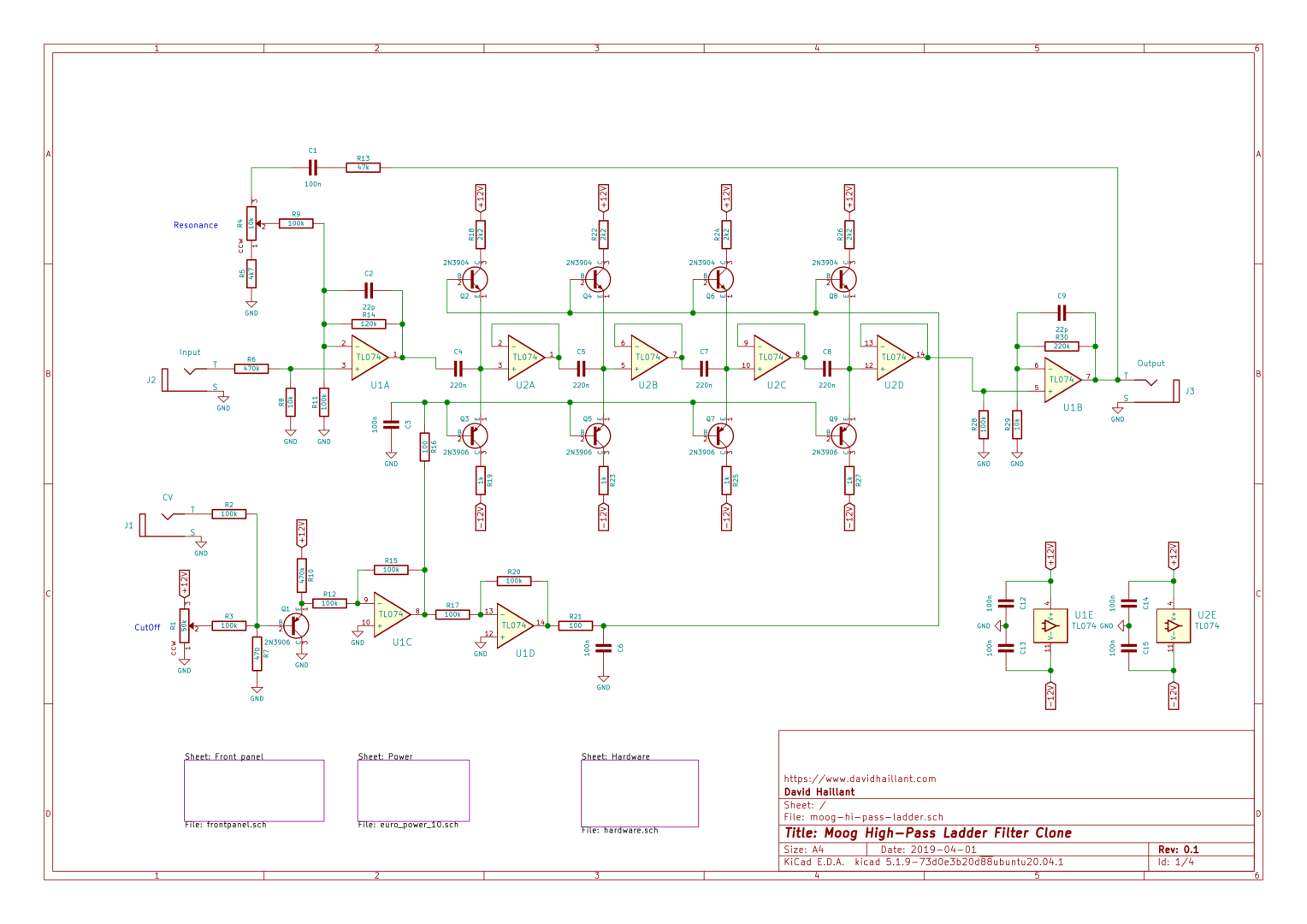Select capacitor C9 22p
Screen dimensions: 1307x924
click(x=1062, y=313)
